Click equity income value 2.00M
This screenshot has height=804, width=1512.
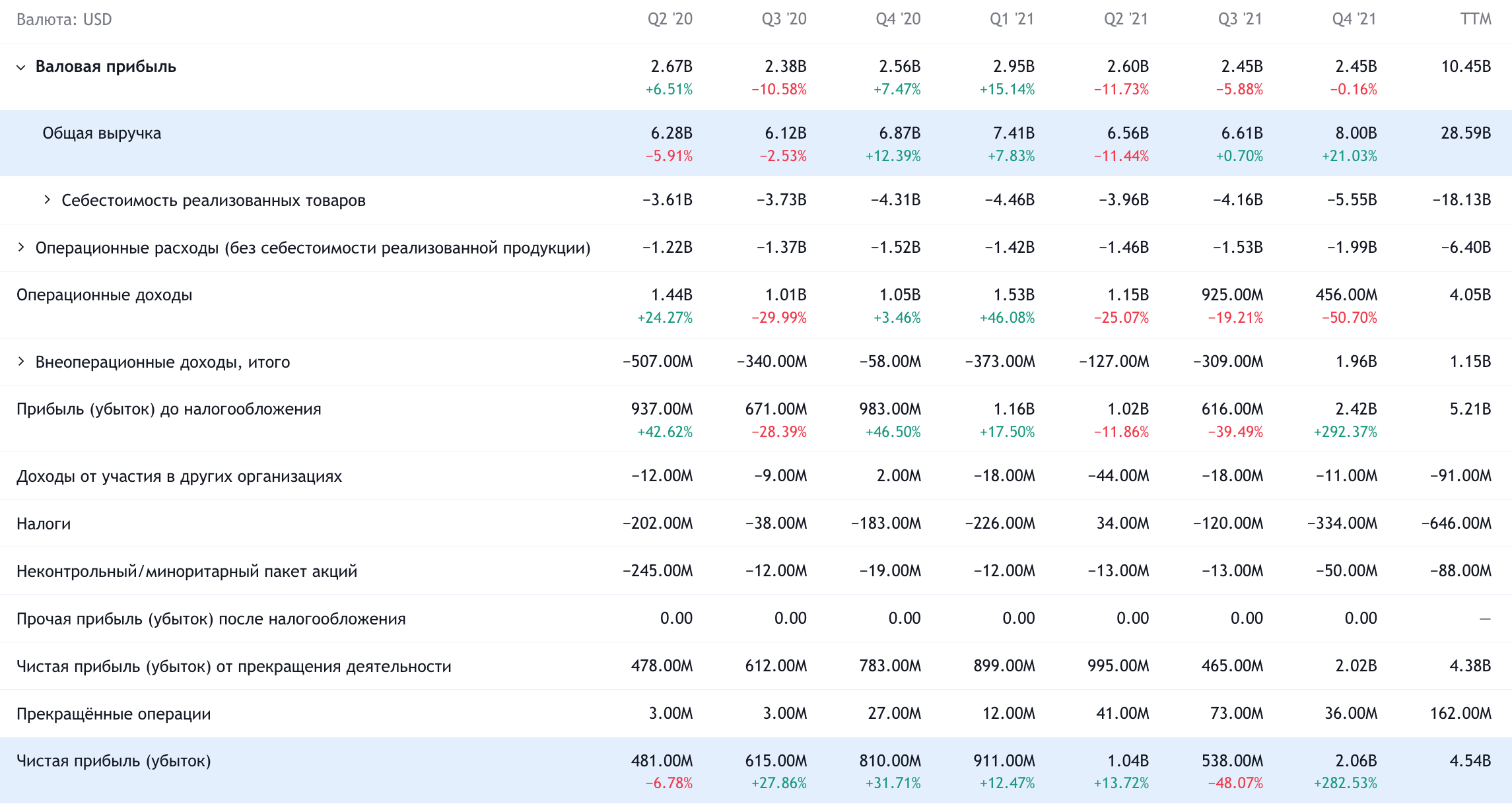(899, 476)
